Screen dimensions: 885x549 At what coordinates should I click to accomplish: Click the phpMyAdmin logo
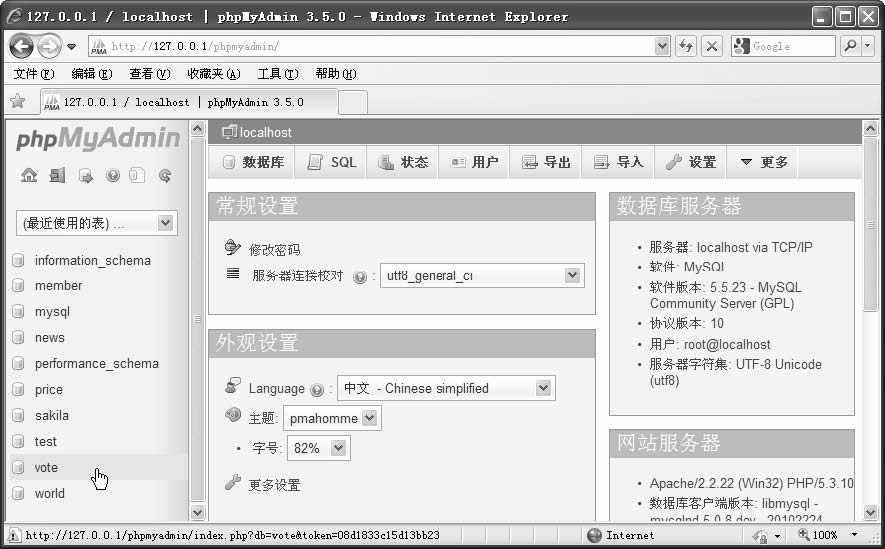coord(98,139)
